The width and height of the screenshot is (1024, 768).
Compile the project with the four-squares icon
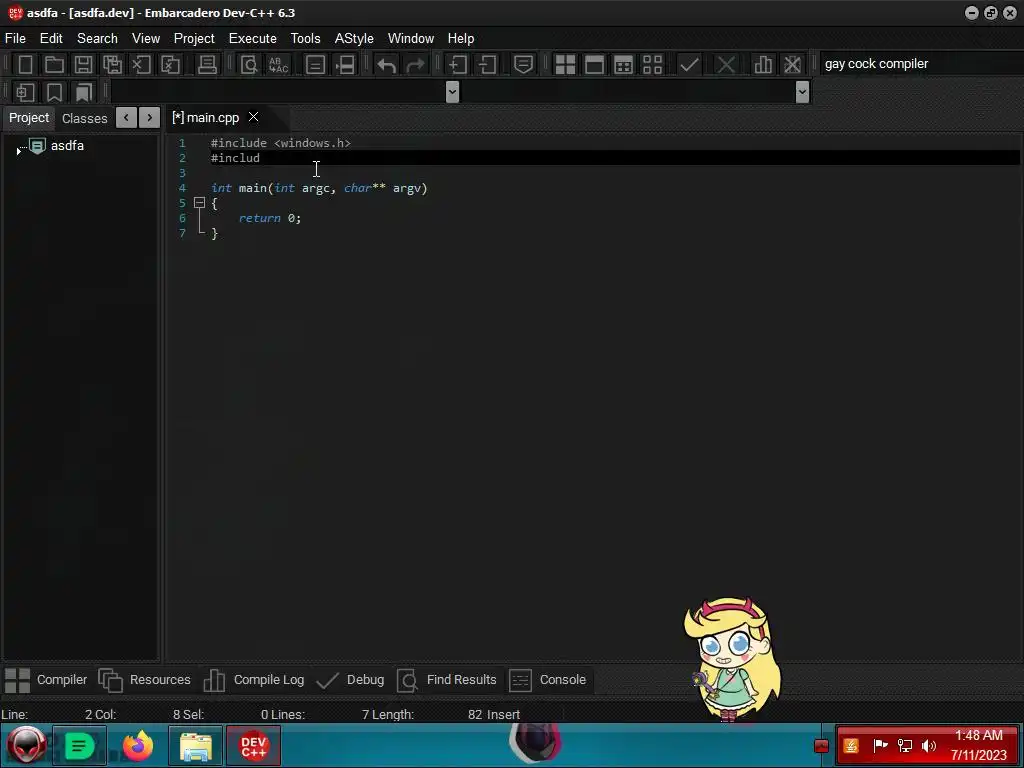tap(565, 65)
